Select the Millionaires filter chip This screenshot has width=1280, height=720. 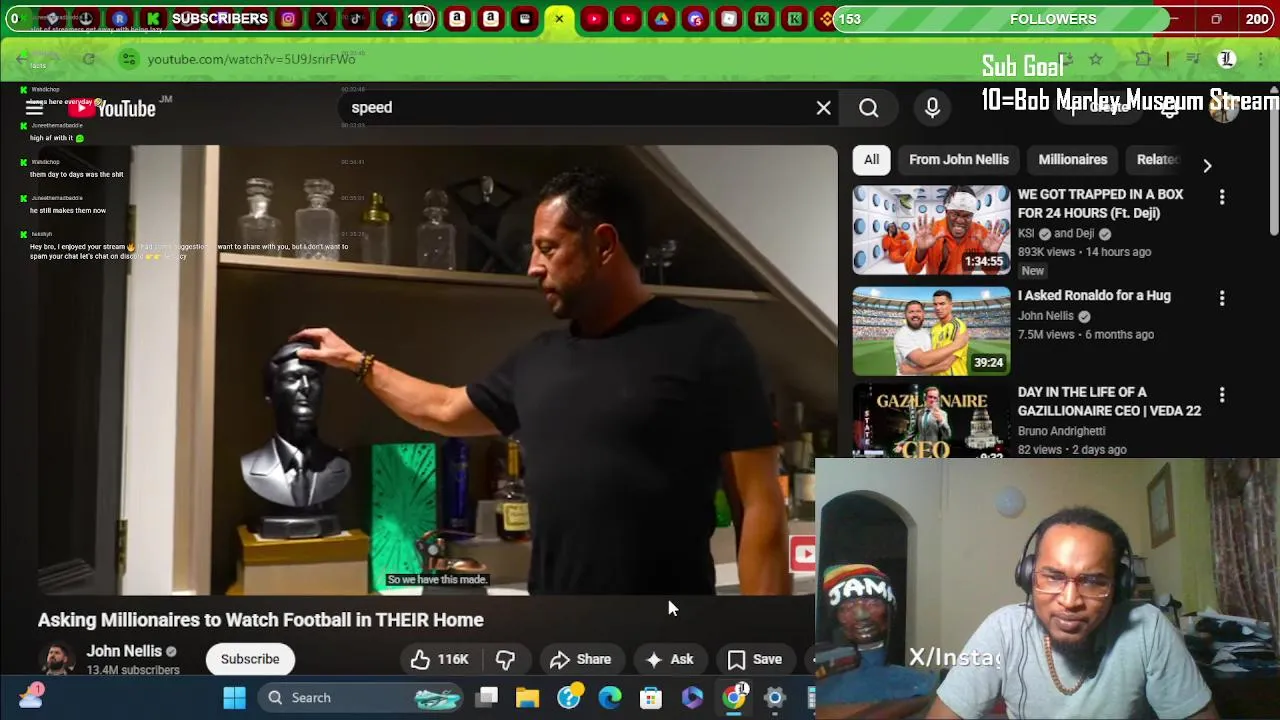1072,160
